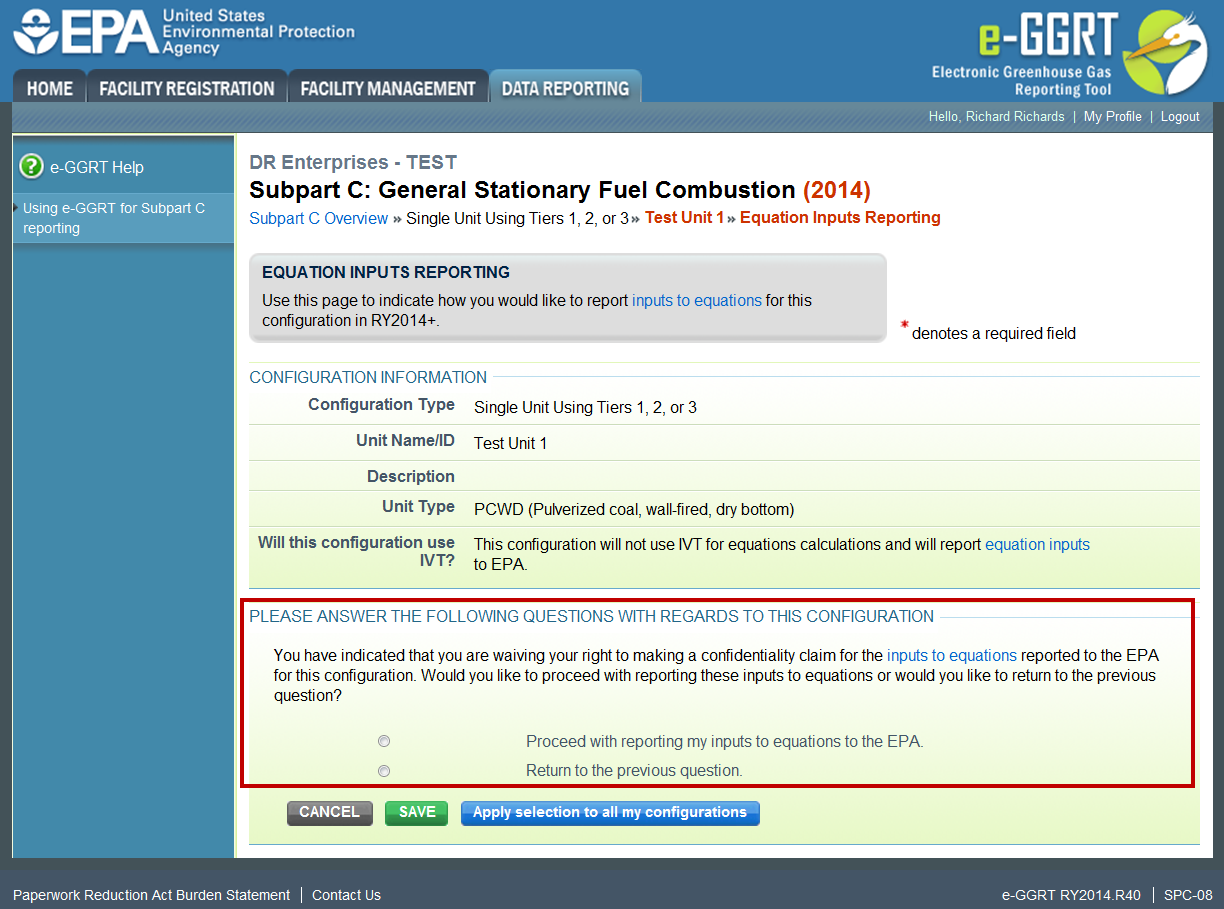Apply selection to all my configurations
The height and width of the screenshot is (909, 1224).
pos(610,812)
